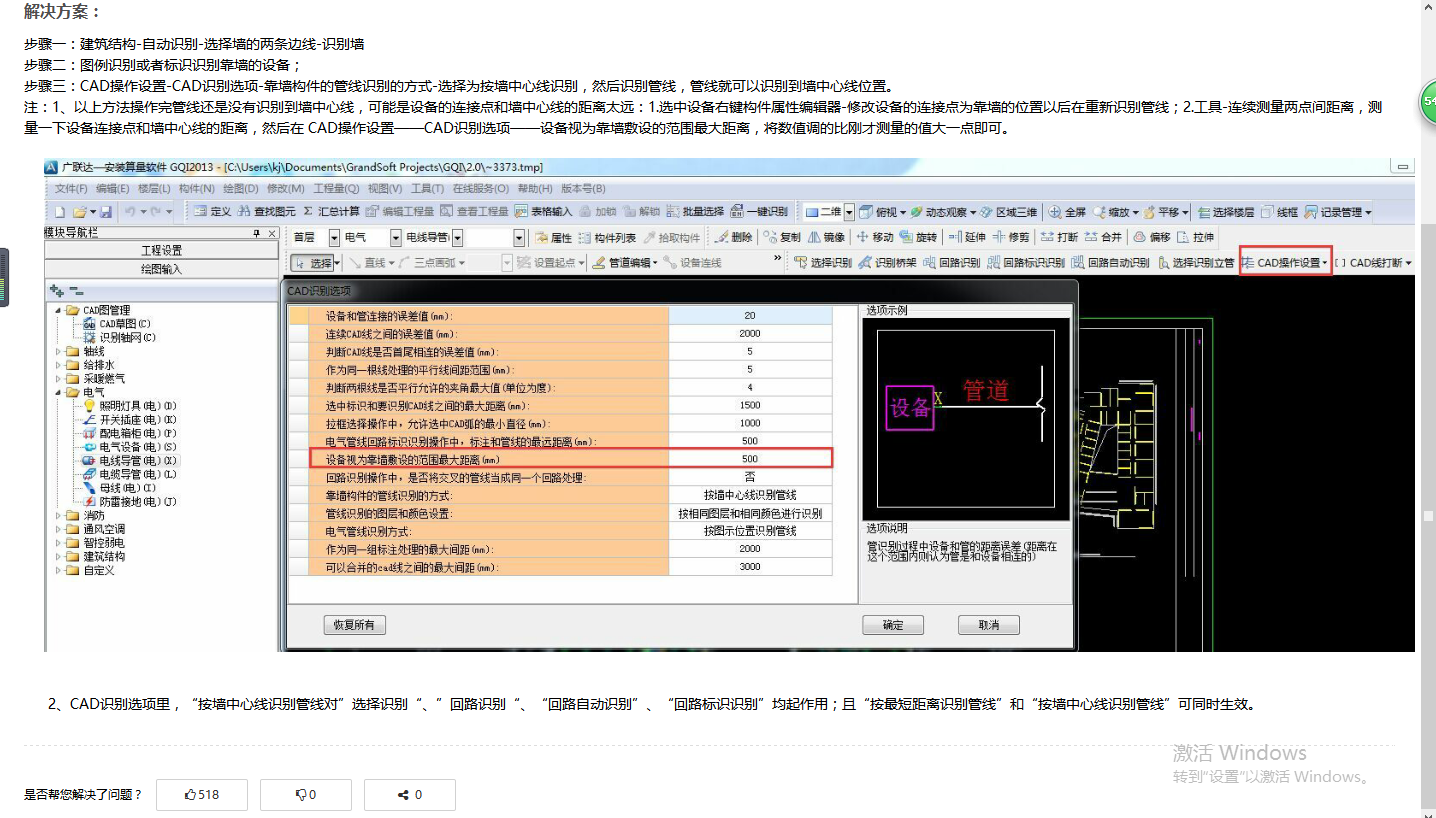Select 照明灯具(电) tree item
This screenshot has width=1436, height=818.
tap(130, 406)
